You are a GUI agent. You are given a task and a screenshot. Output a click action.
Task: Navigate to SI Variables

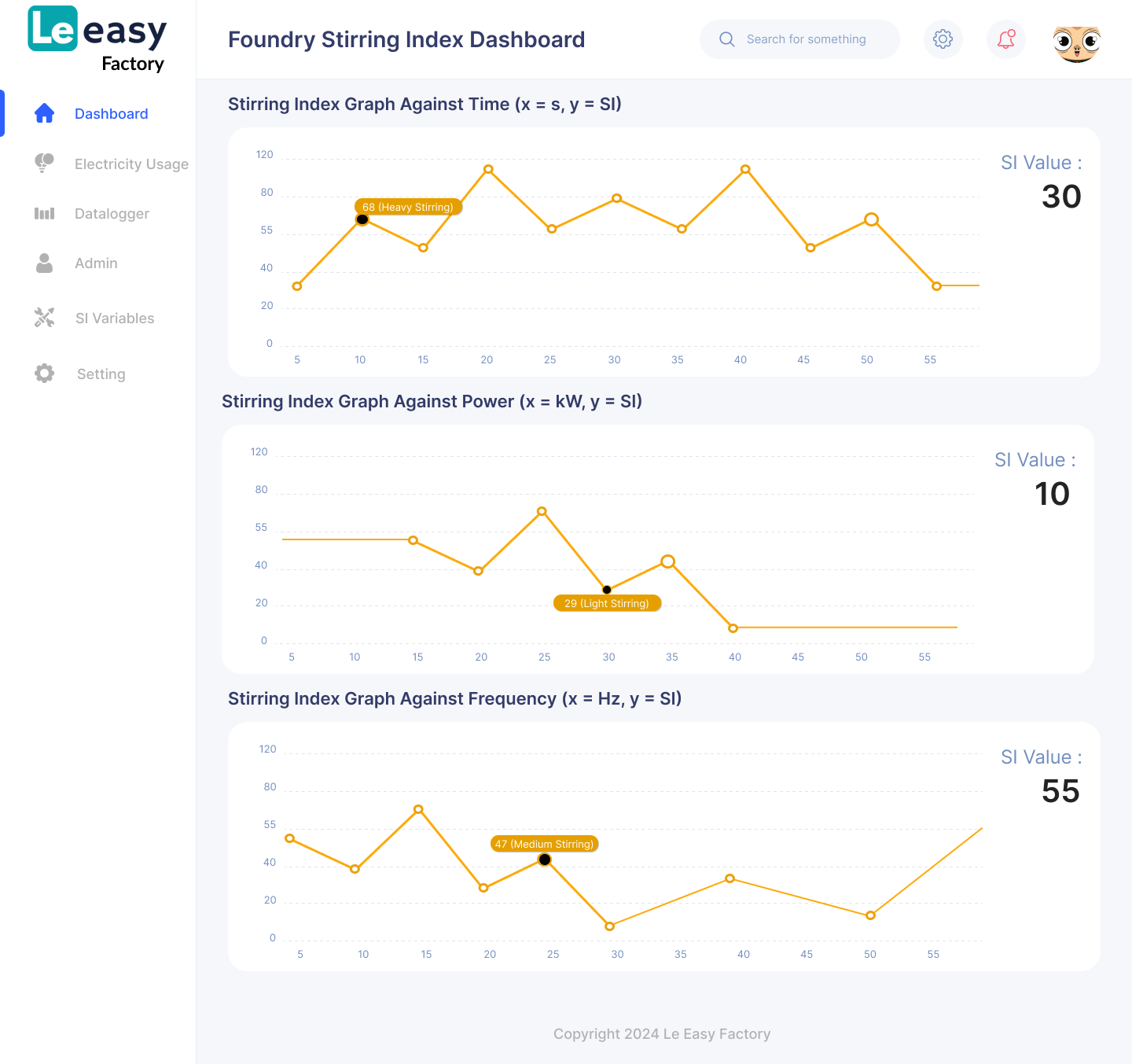coord(115,318)
